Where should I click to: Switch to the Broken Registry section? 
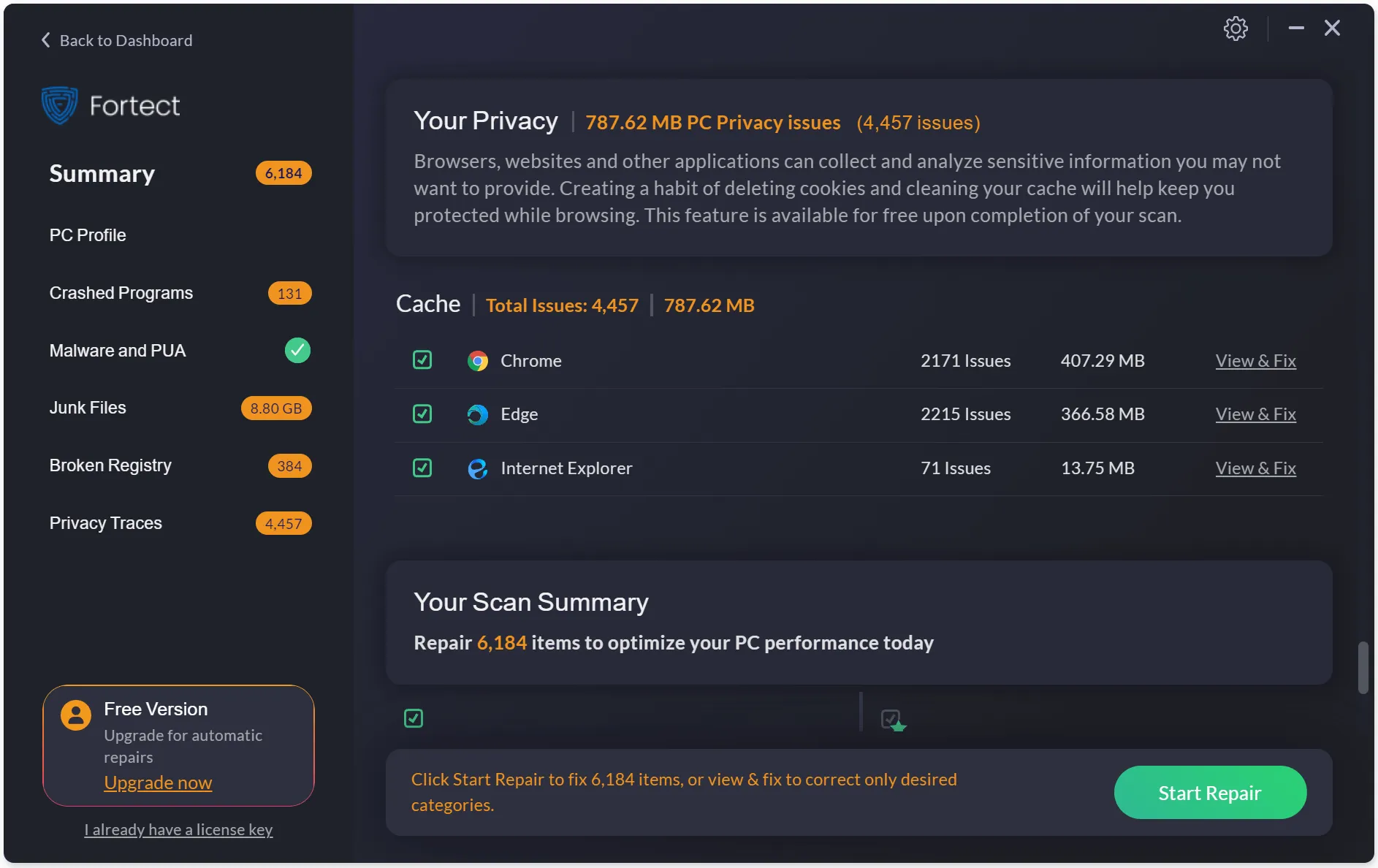pyautogui.click(x=110, y=465)
